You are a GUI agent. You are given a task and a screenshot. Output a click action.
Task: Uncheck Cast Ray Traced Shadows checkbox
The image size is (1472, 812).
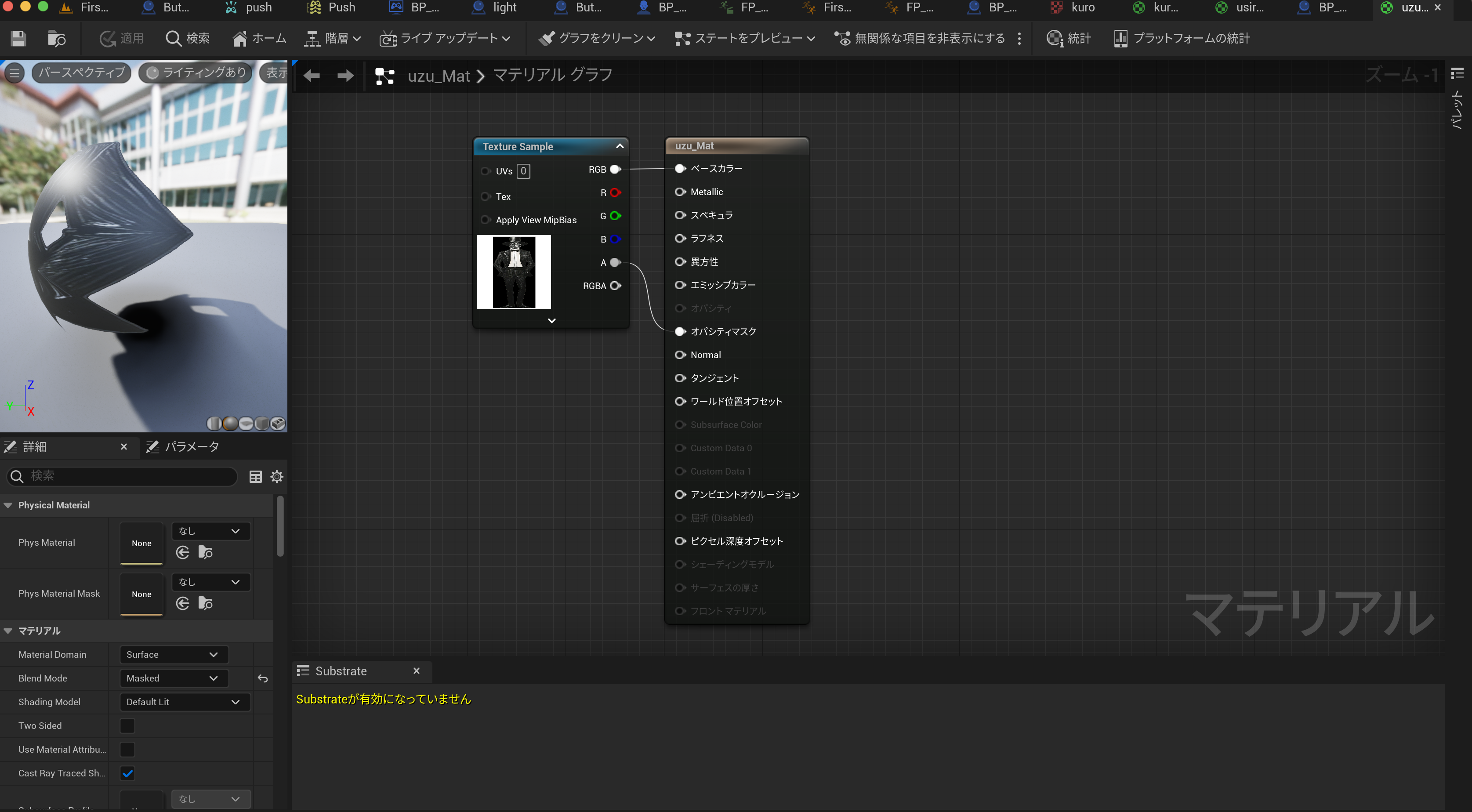[127, 773]
